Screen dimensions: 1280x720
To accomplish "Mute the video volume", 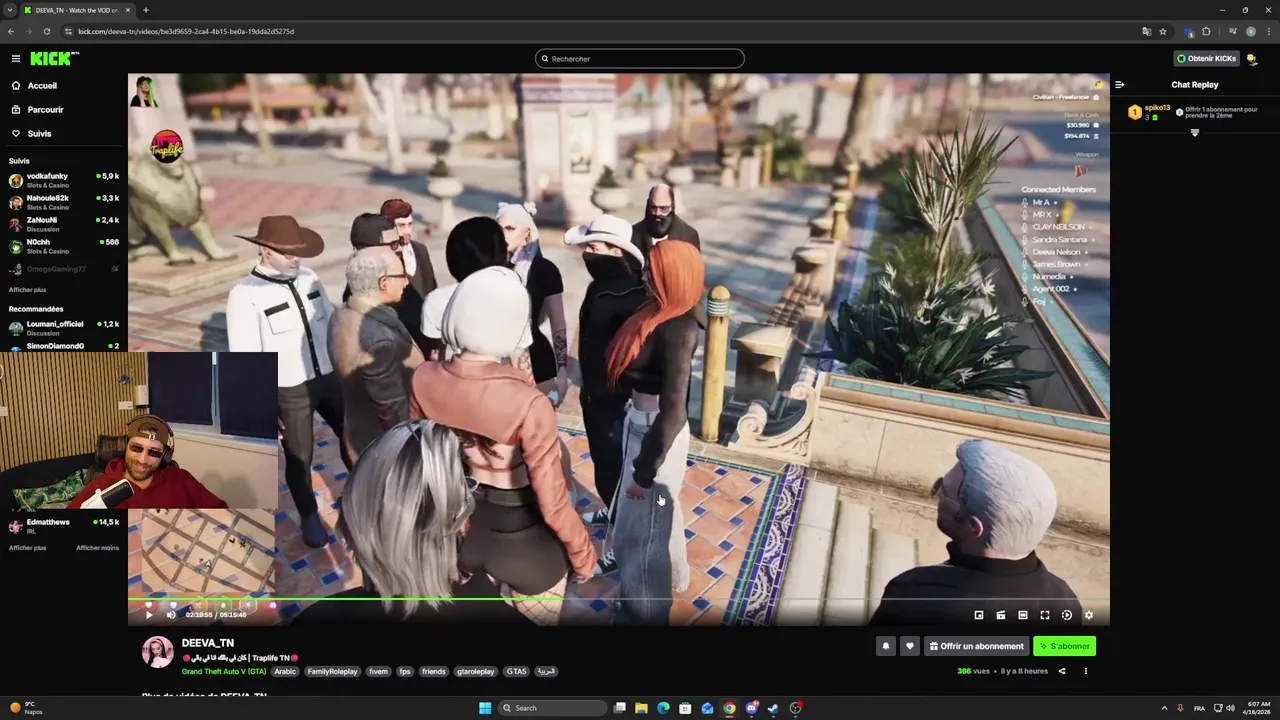I will click(170, 615).
